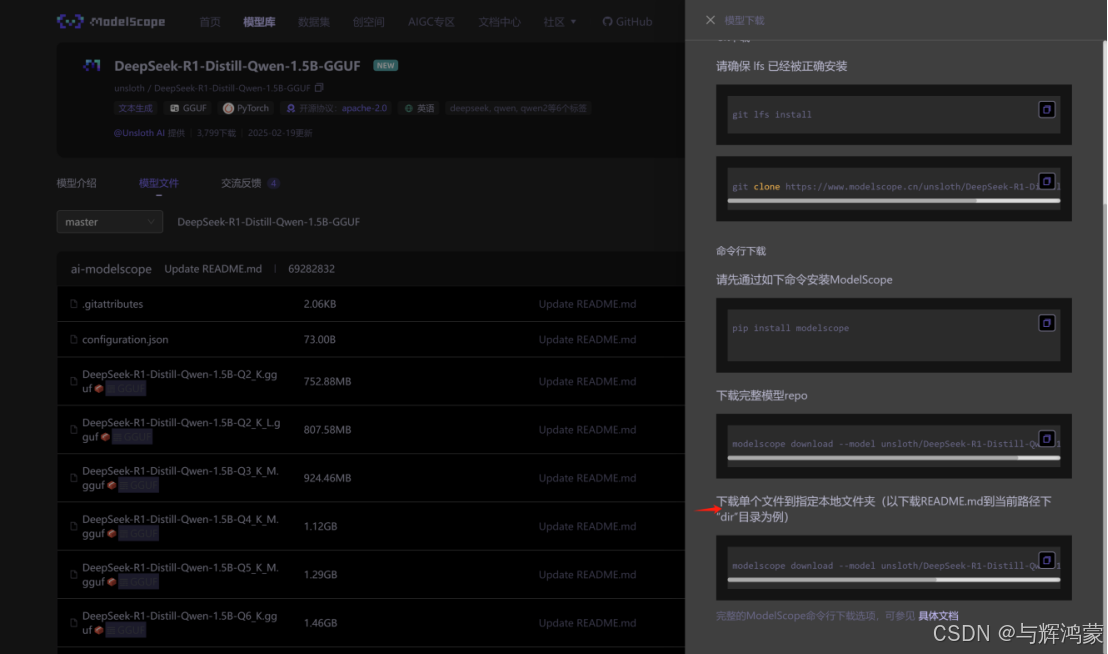Copy the model path unsloth/DeepSeek-R1-Distill-Qwen-1.5B-GGUF
This screenshot has height=654, width=1108.
pyautogui.click(x=319, y=88)
